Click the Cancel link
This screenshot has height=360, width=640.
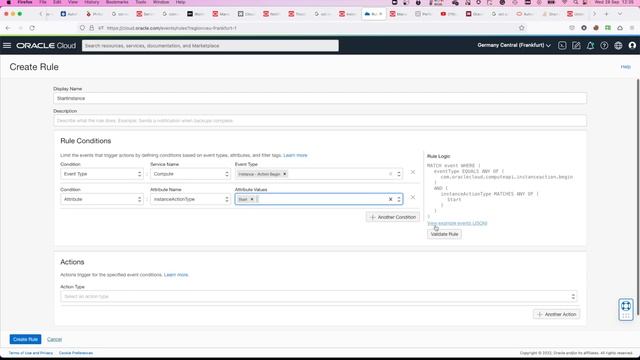tap(54, 339)
